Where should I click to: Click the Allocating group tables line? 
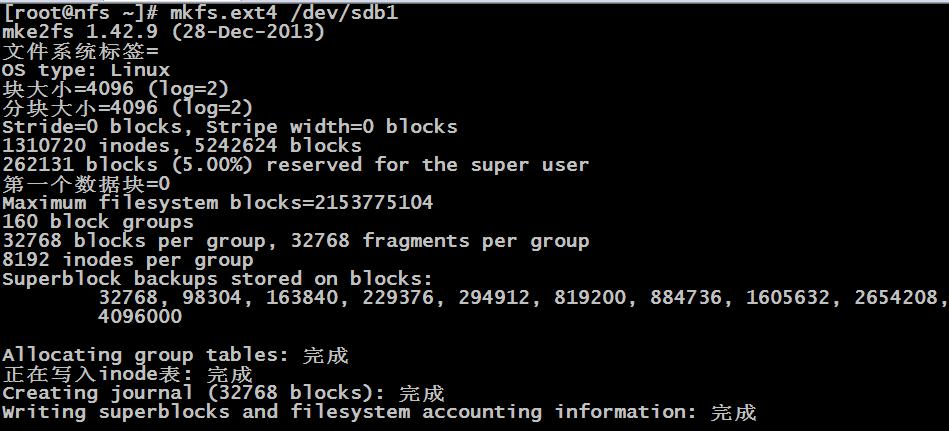pos(176,355)
